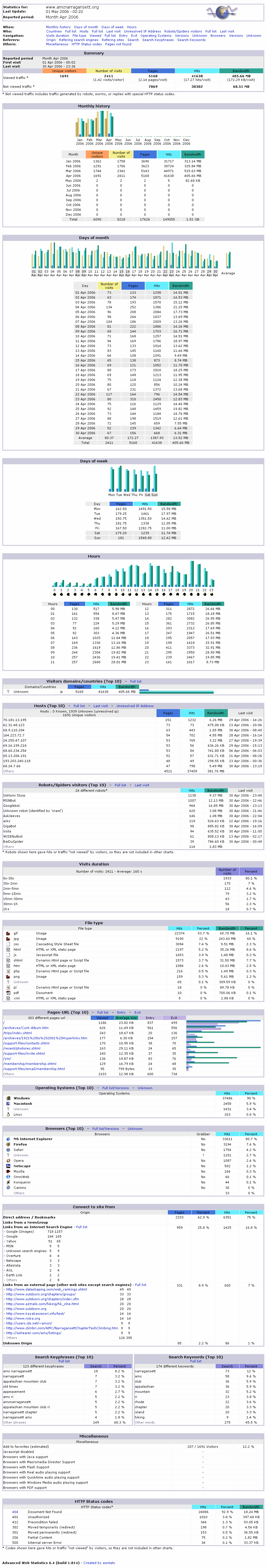This screenshot has width=266, height=1568.
Task: Open Monthly history navigation link
Action: tap(58, 27)
